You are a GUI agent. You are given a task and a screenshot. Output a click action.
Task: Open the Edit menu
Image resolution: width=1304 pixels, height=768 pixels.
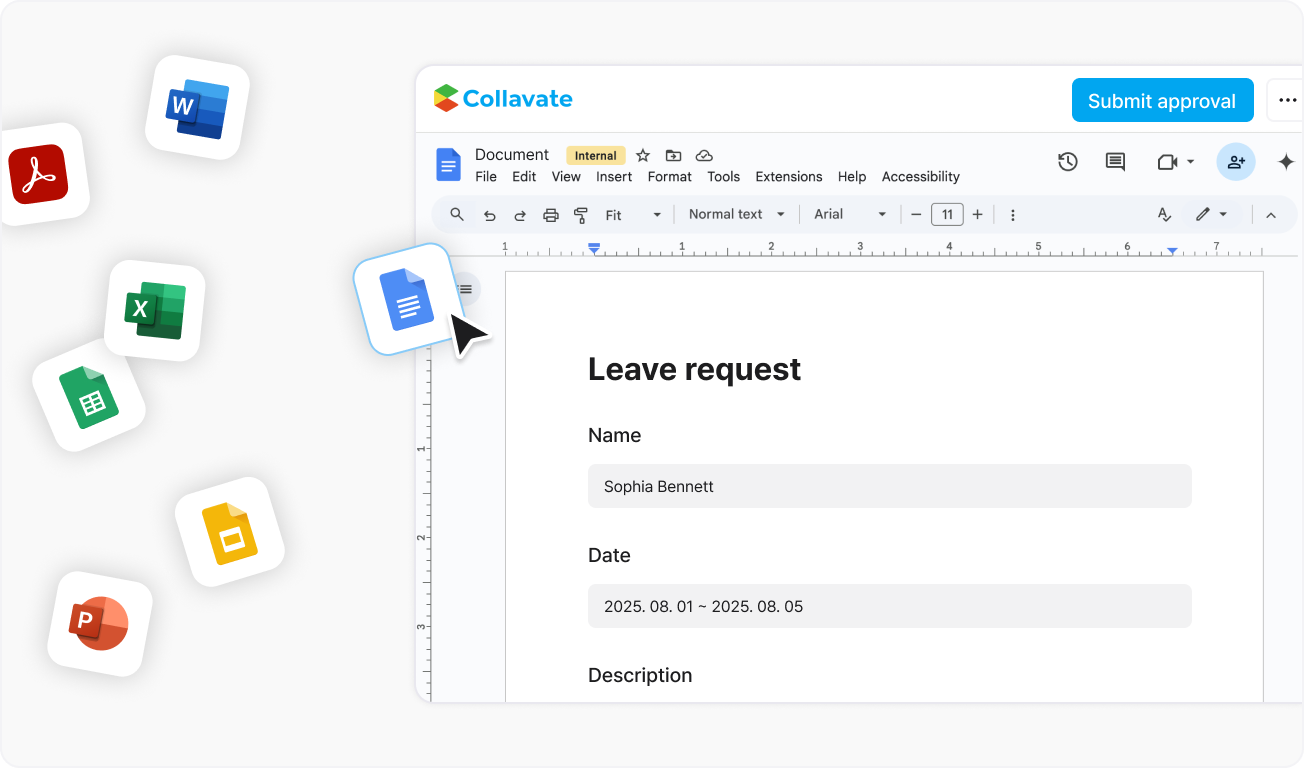(x=524, y=177)
